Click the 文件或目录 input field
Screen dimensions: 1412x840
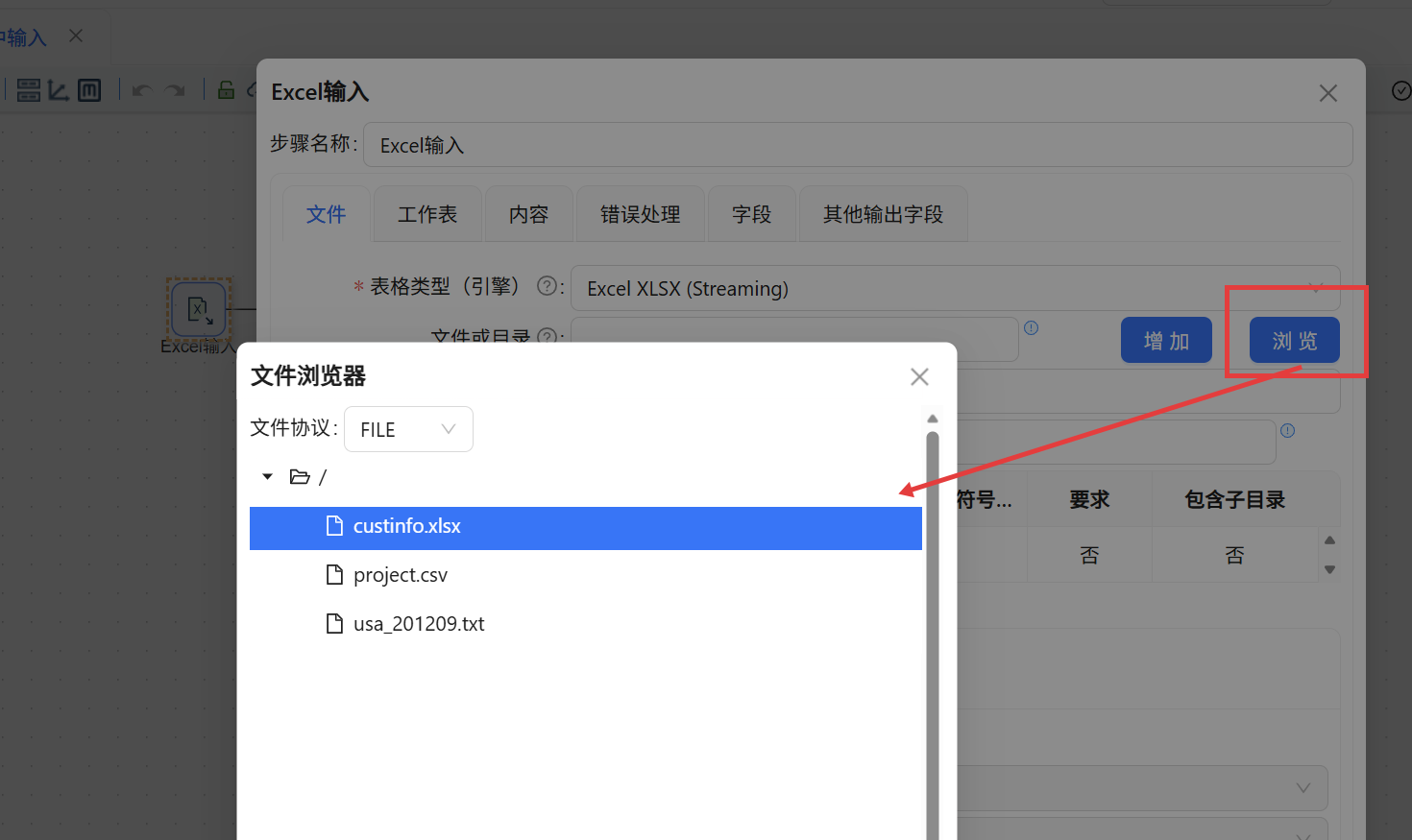click(794, 340)
